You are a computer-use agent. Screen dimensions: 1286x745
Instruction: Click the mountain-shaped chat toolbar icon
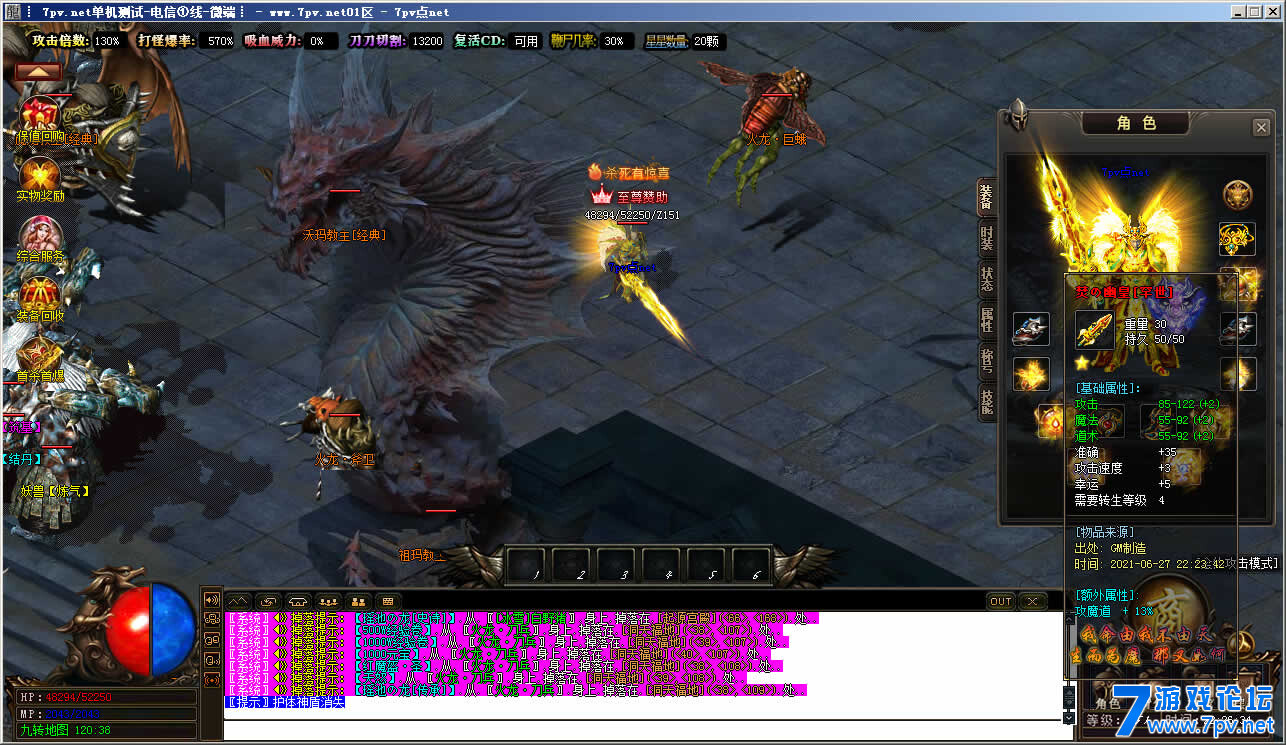pos(238,601)
